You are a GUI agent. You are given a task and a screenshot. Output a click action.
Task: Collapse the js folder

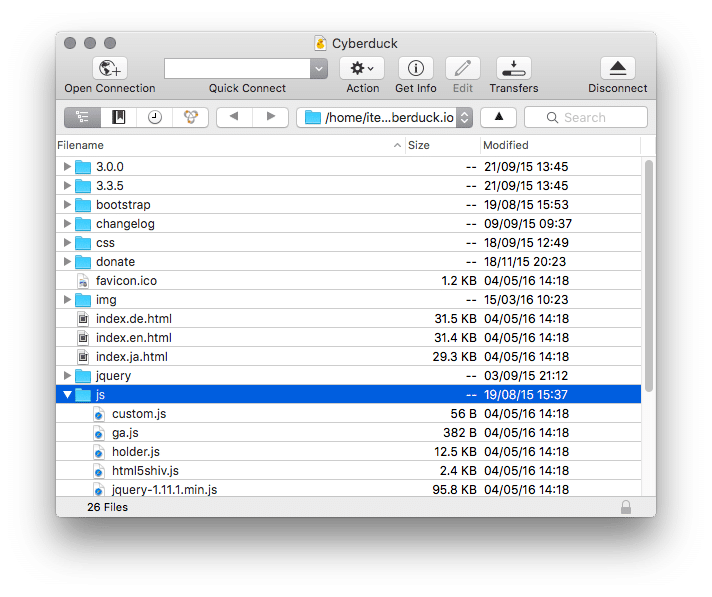click(x=67, y=395)
